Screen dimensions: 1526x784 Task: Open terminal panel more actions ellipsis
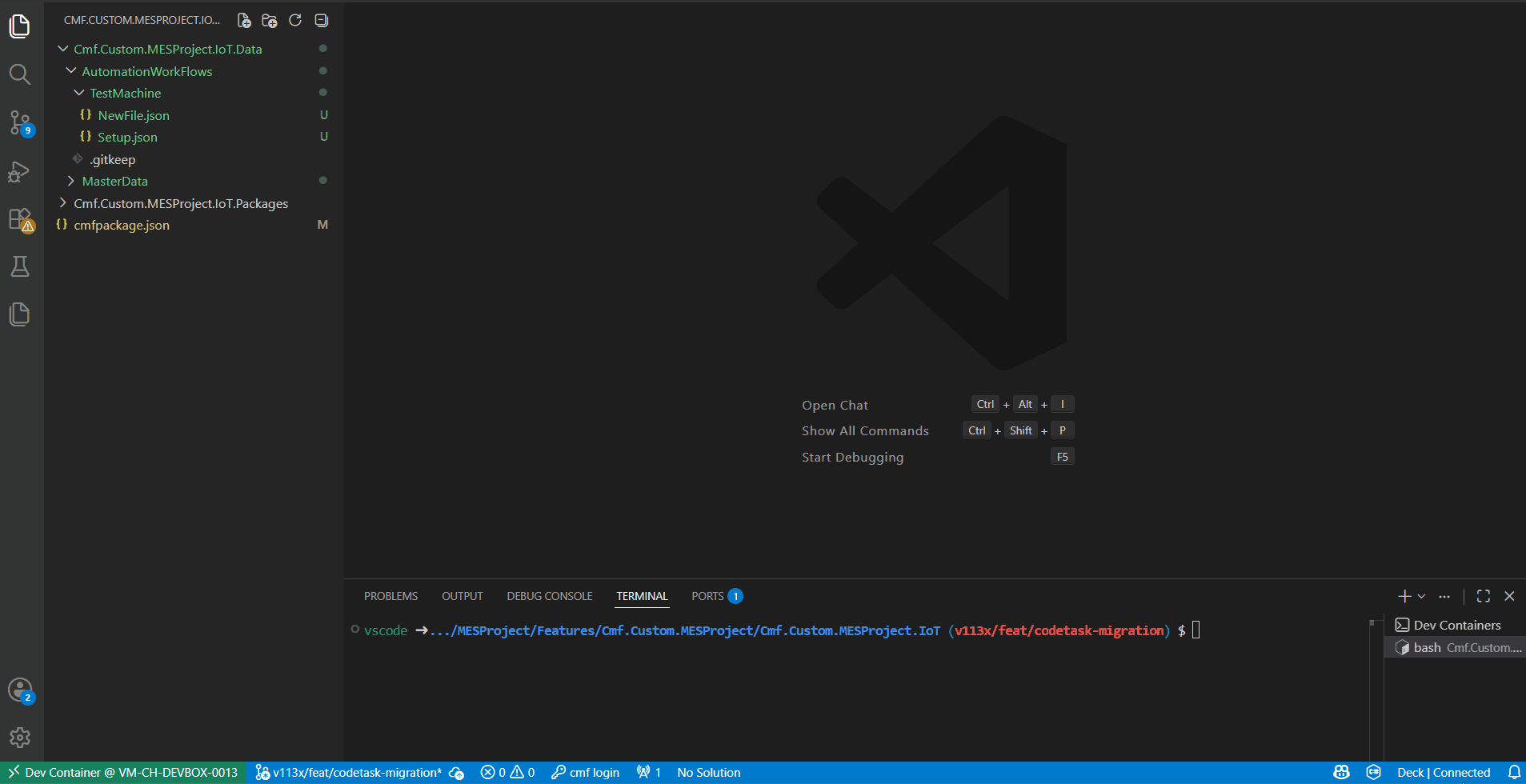pos(1444,596)
